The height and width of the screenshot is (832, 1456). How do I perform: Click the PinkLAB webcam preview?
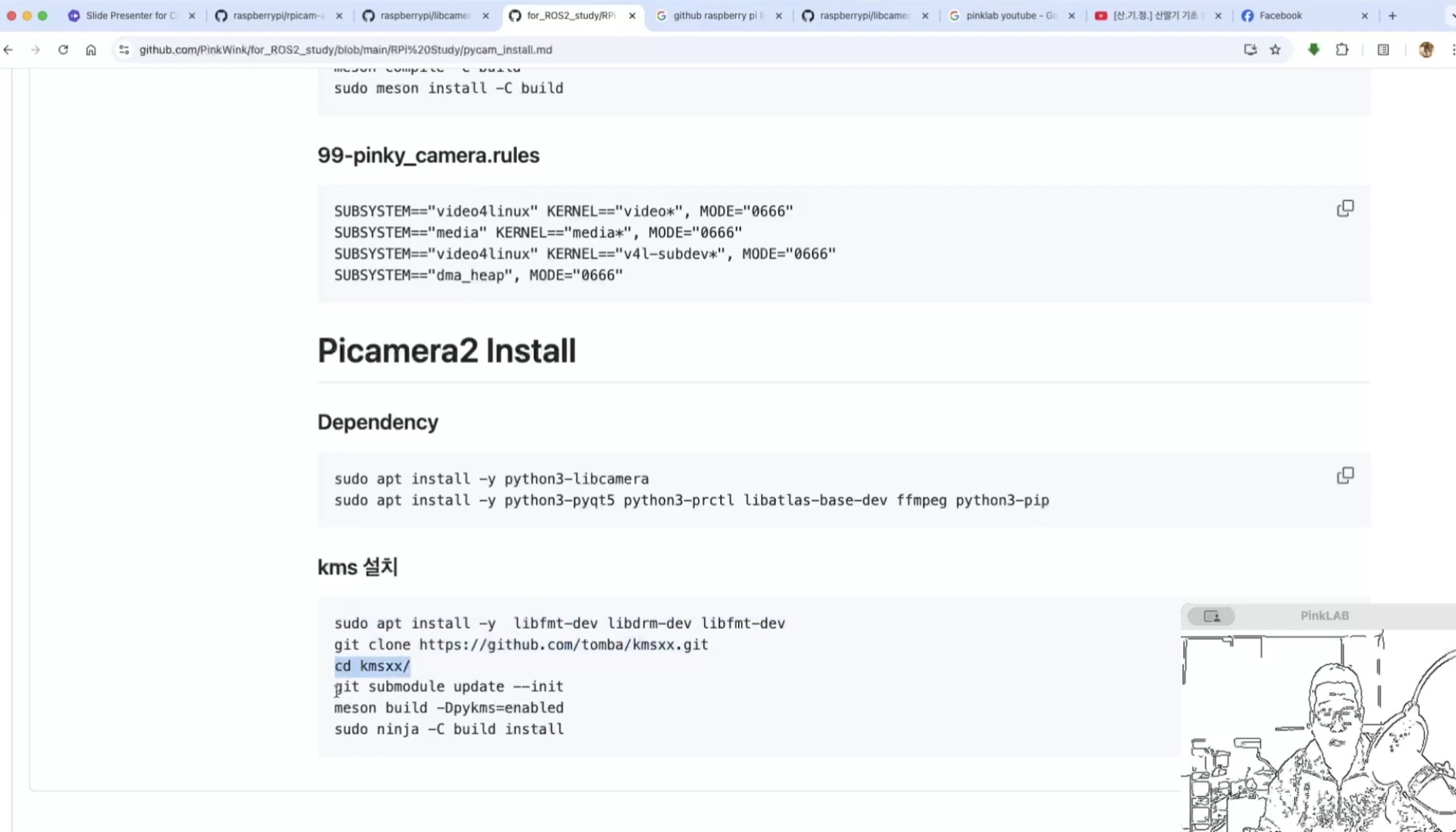pos(1318,732)
